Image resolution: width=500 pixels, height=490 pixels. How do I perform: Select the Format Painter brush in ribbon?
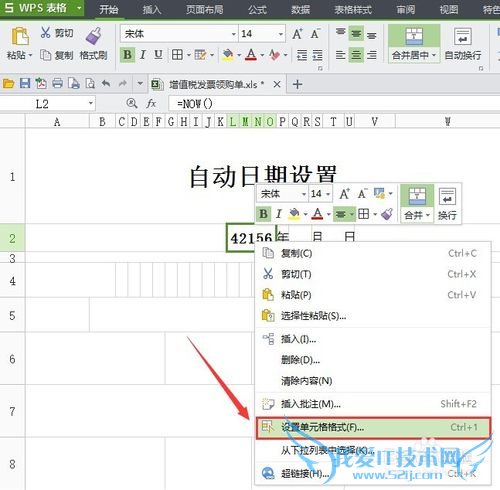[x=94, y=36]
